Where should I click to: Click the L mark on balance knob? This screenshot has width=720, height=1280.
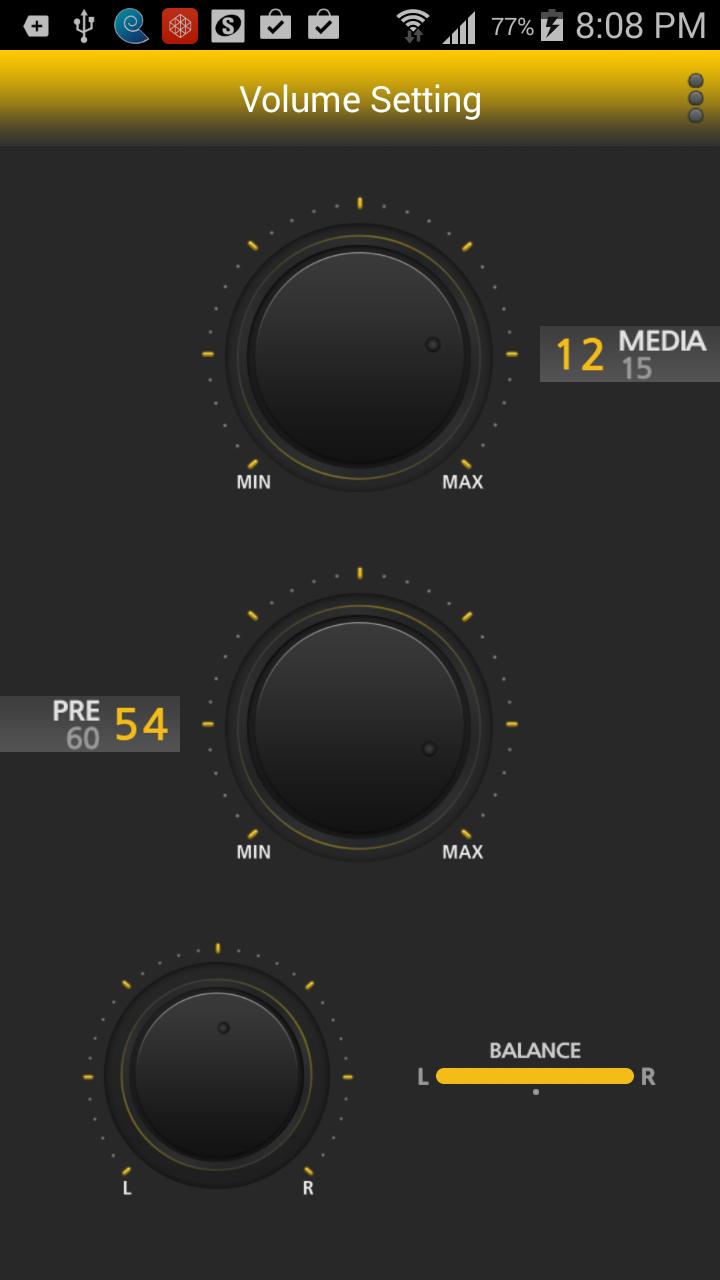click(x=127, y=1188)
